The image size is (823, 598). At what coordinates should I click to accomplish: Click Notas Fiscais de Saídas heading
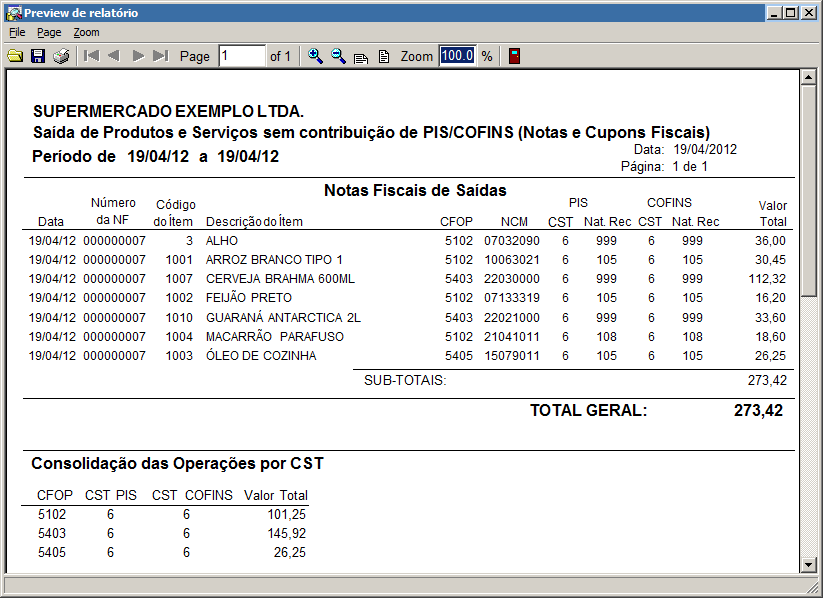(x=415, y=190)
